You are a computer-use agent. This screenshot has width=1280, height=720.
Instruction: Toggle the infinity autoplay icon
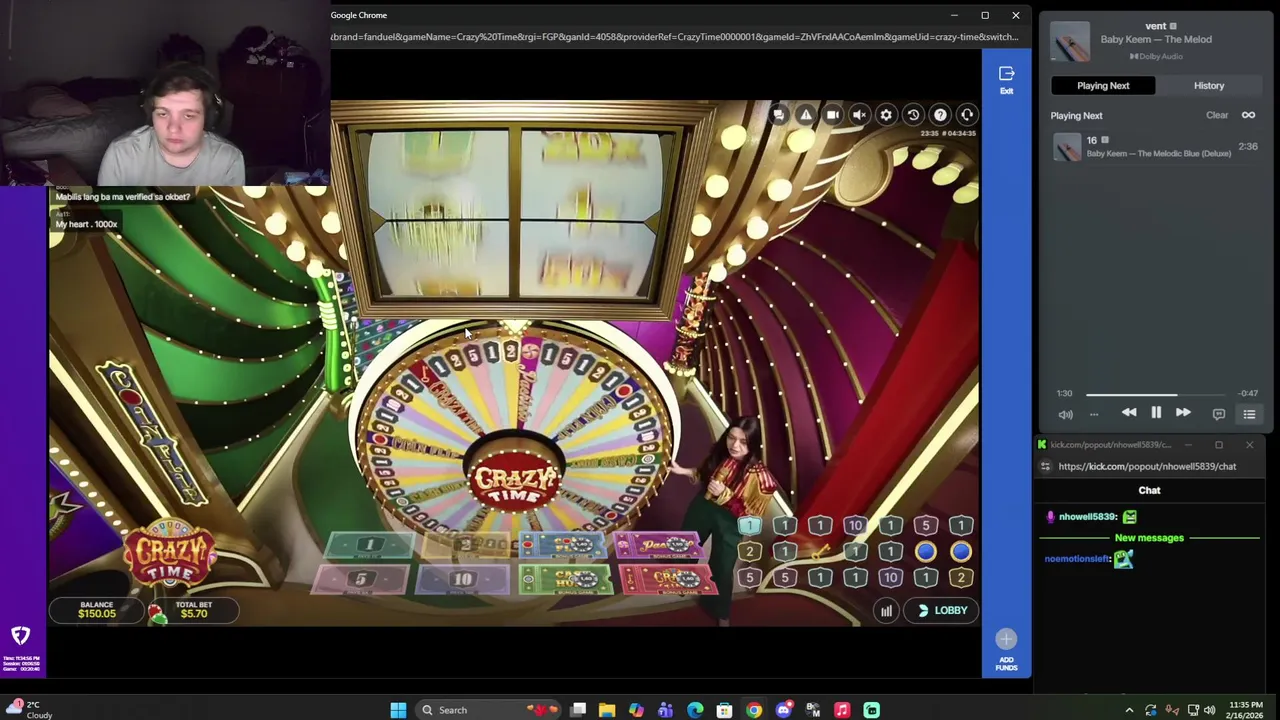click(1248, 115)
